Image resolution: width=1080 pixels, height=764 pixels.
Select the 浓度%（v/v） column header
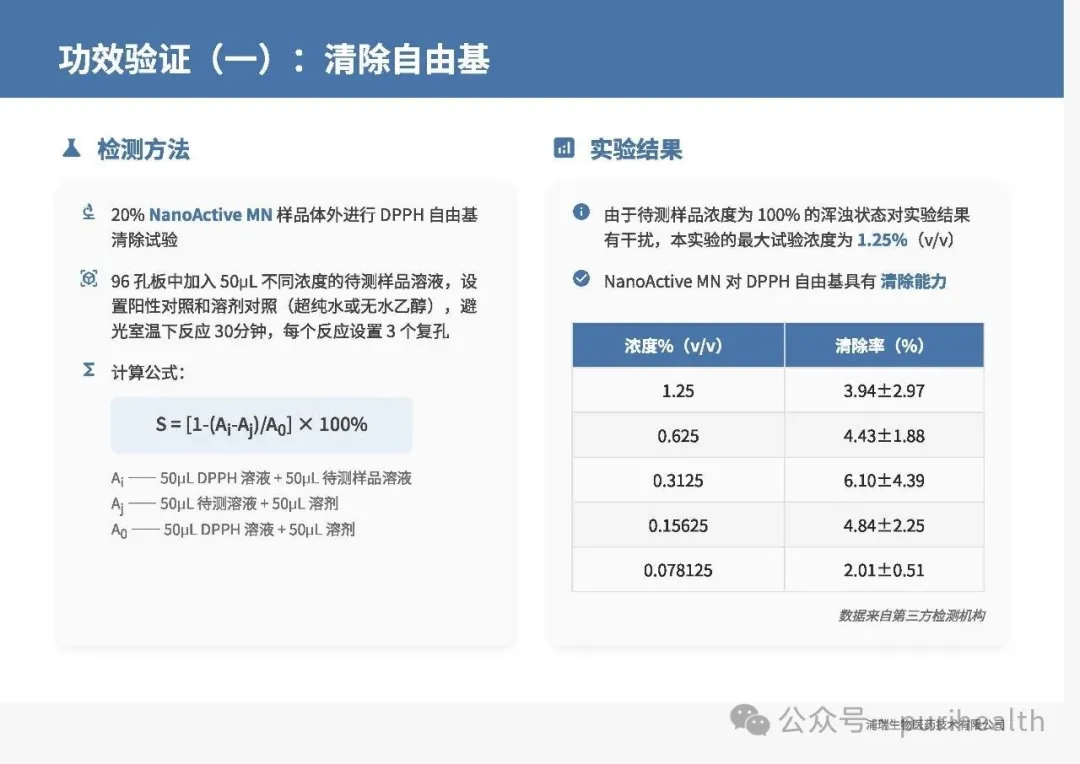click(678, 346)
